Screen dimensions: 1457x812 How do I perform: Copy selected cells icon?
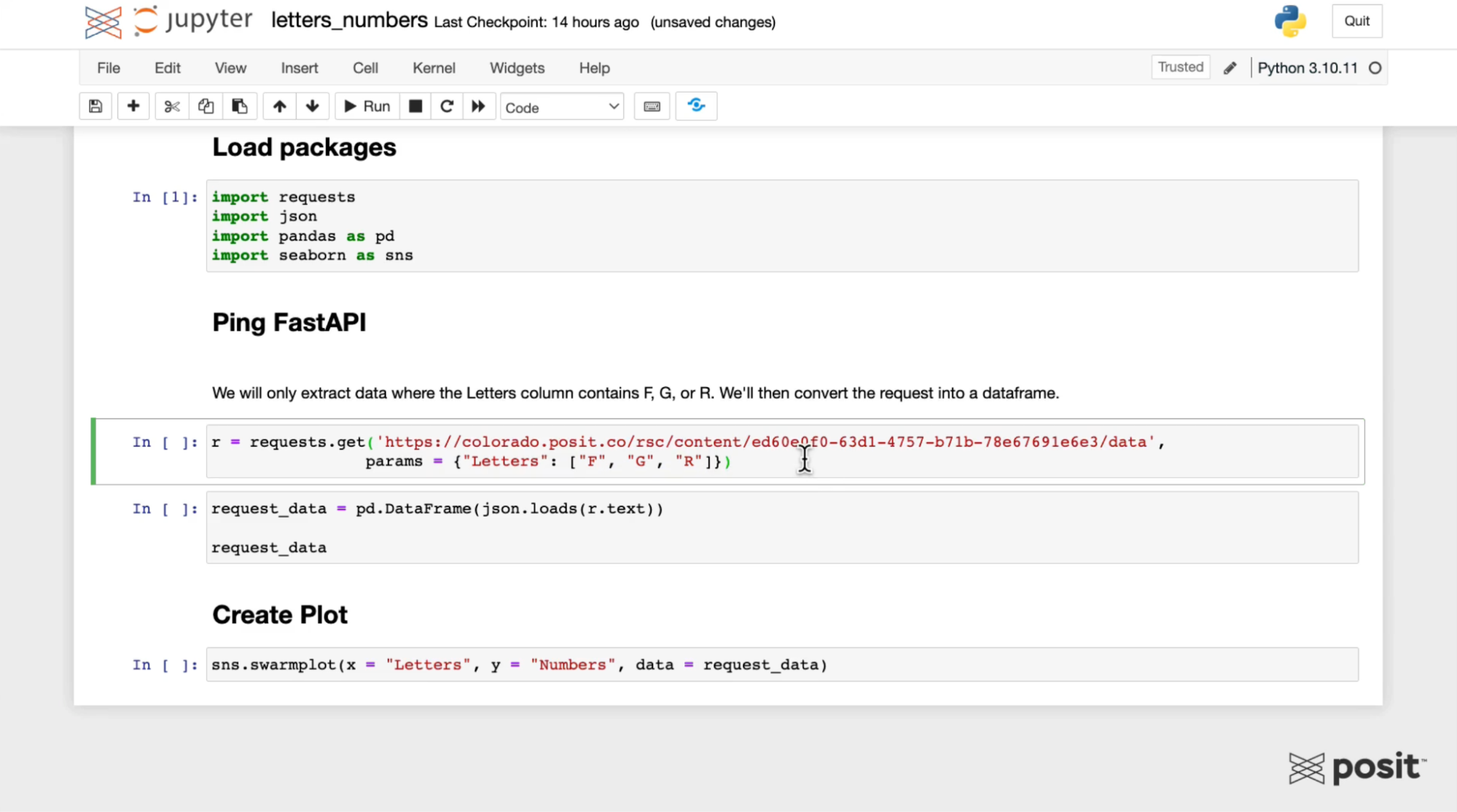tap(206, 106)
